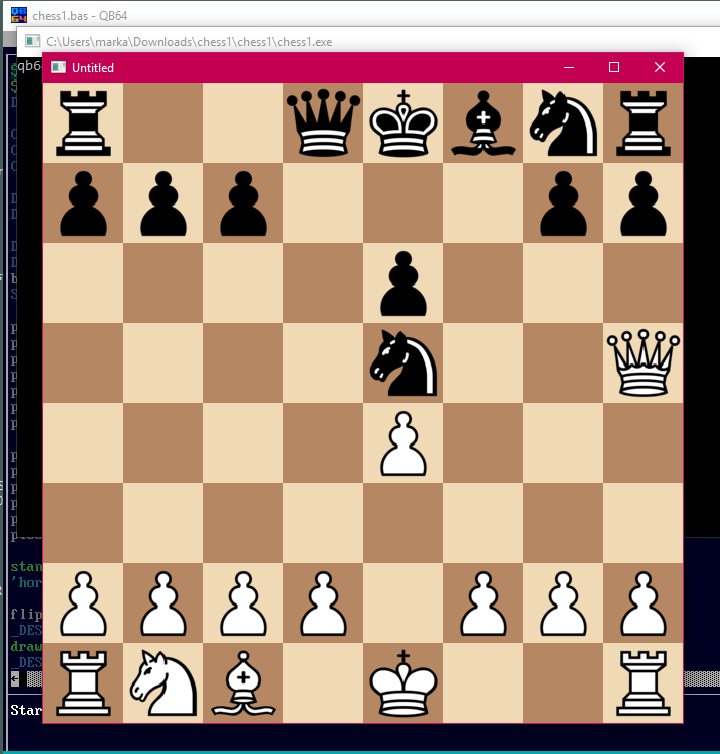Click the black rook in top-right corner
720x754 pixels.
[x=643, y=123]
